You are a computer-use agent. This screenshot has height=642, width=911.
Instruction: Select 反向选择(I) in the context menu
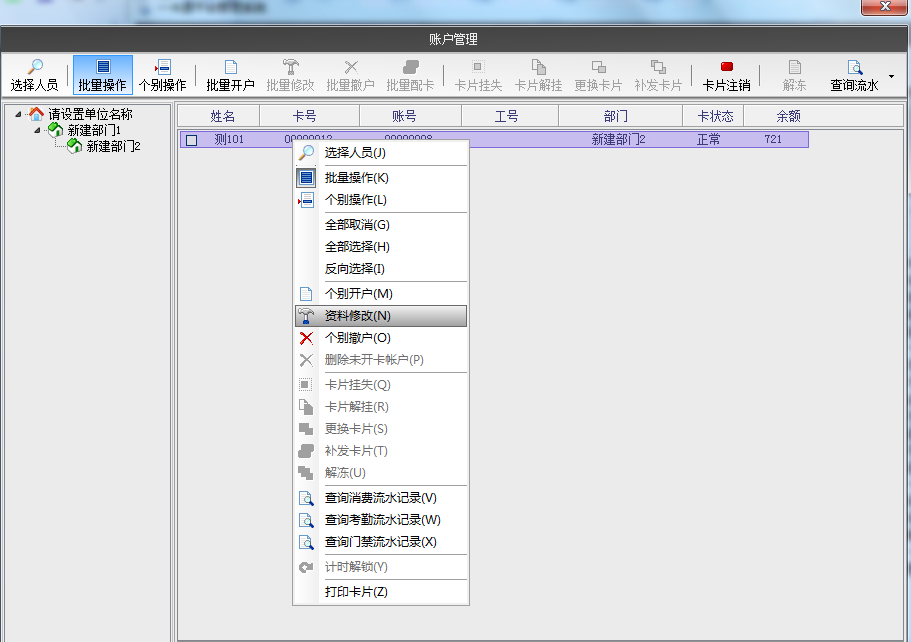click(x=354, y=269)
